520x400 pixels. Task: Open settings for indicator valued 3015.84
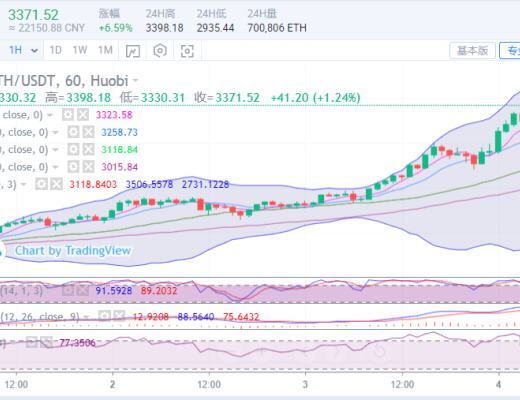(73, 167)
